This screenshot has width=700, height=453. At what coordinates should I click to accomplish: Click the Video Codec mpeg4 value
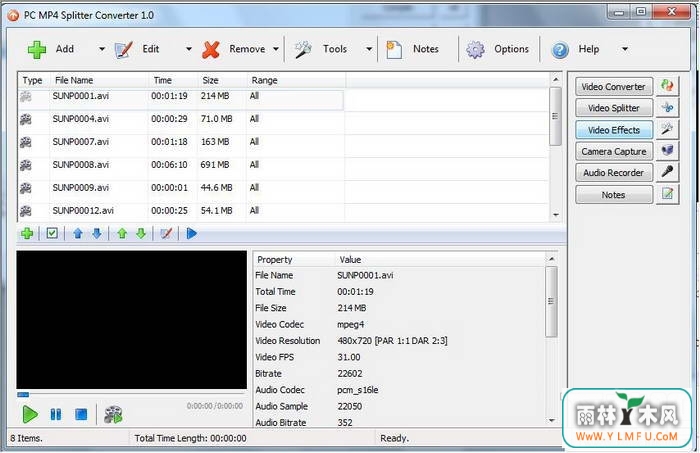tap(350, 324)
